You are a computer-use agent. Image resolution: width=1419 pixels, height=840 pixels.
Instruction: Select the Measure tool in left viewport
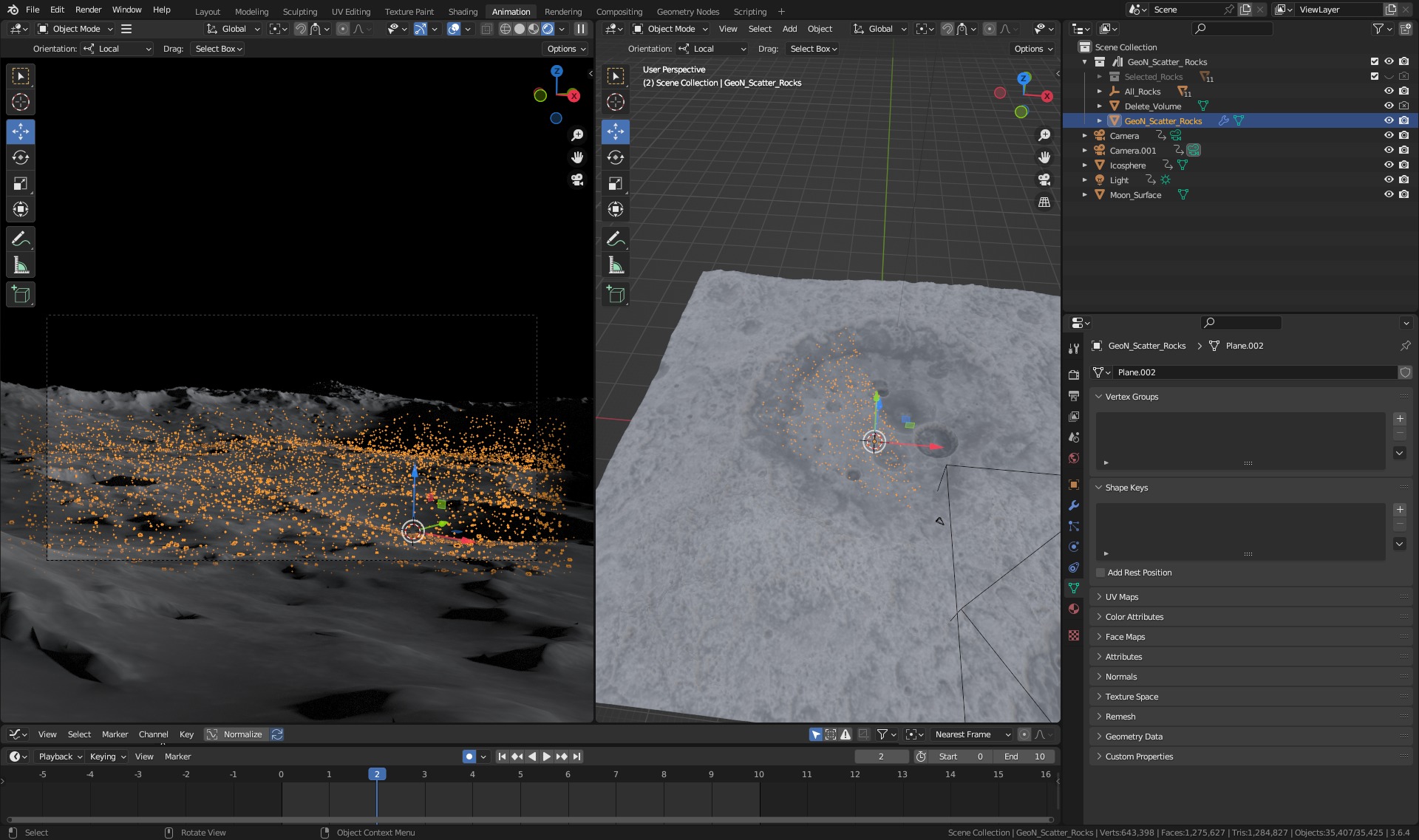click(x=21, y=264)
